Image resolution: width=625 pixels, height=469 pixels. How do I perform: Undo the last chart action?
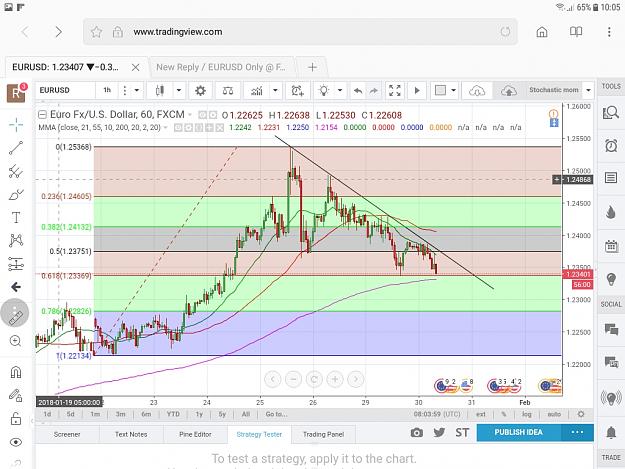358,91
